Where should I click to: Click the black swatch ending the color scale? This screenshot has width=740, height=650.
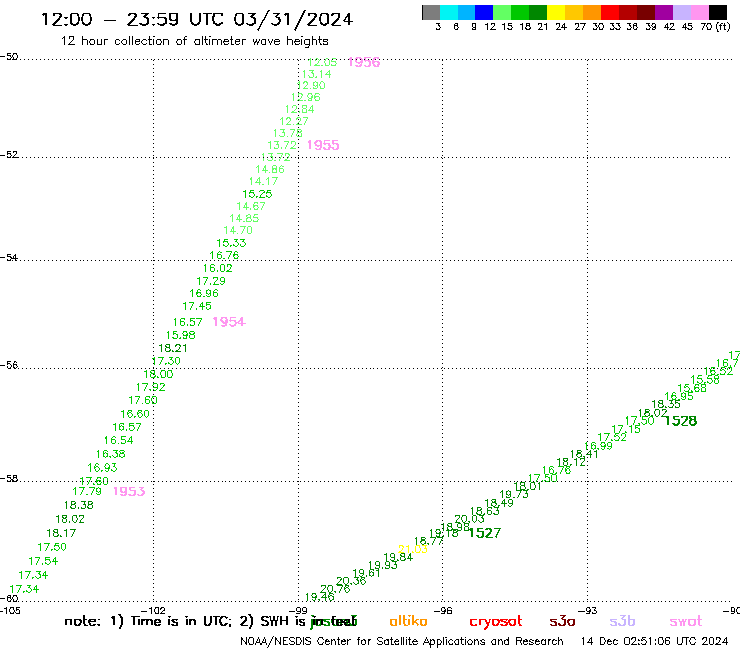coord(717,12)
